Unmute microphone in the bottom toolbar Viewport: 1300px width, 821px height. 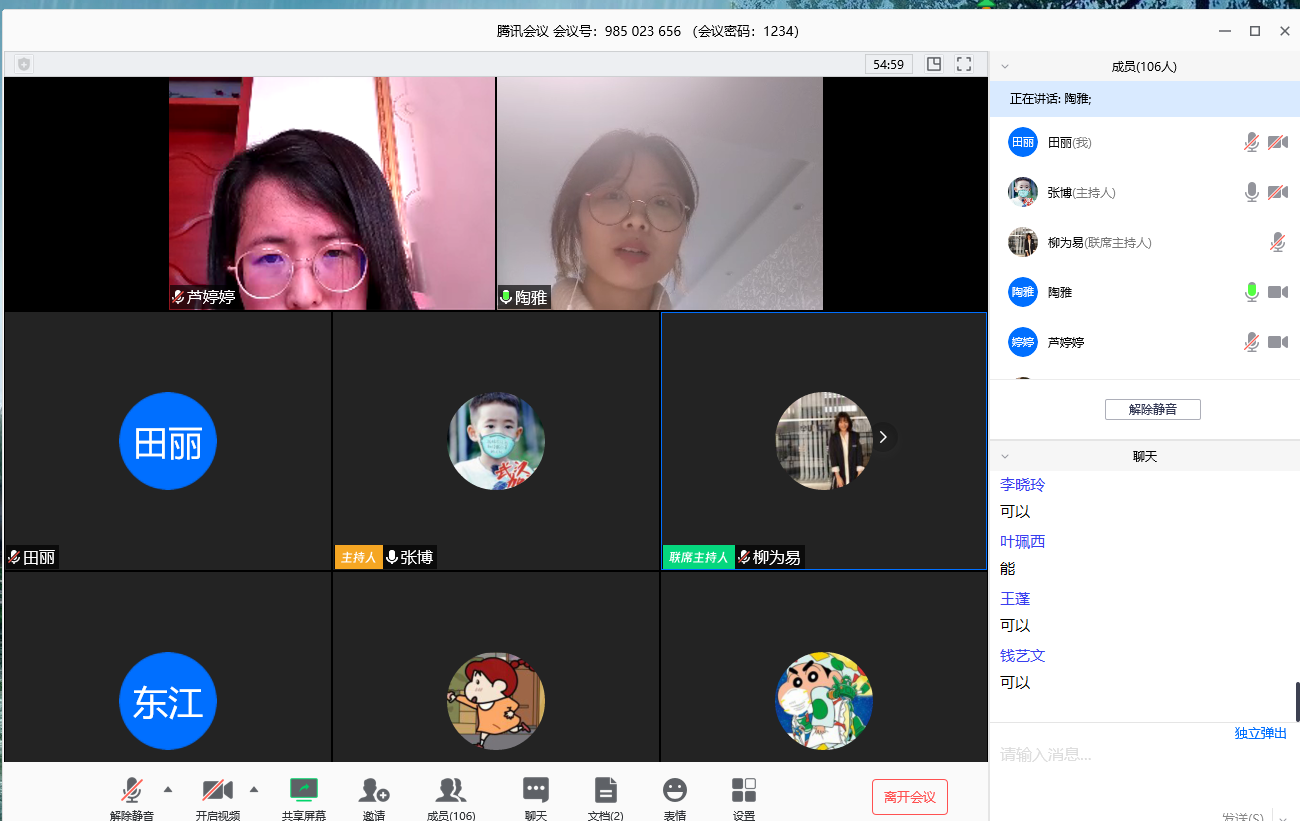(x=131, y=791)
